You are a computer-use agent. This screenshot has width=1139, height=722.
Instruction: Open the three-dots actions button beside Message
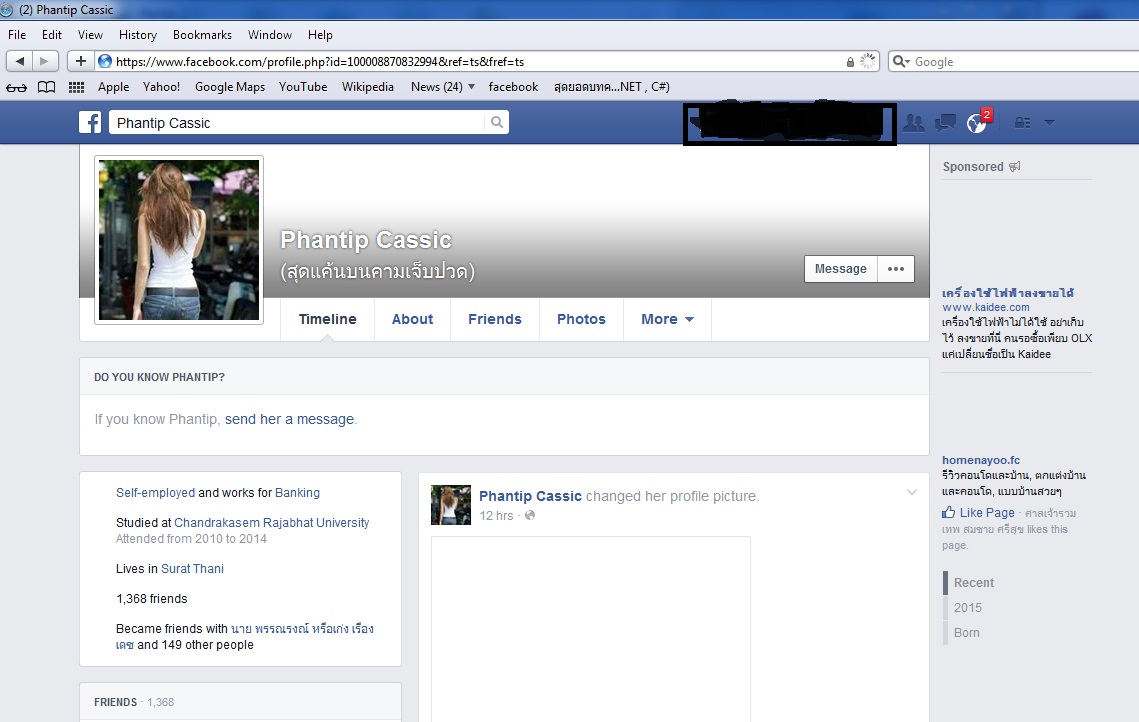(896, 269)
